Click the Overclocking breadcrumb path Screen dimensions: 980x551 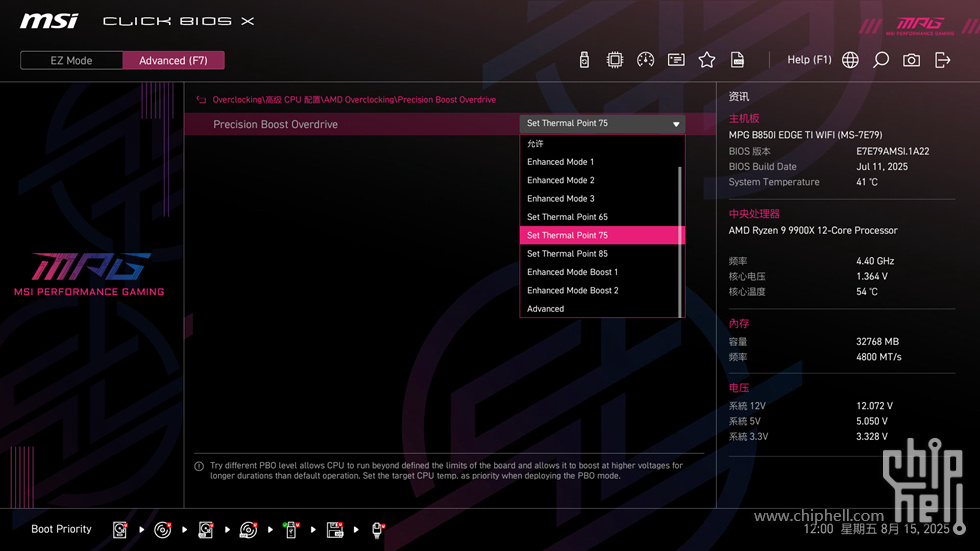click(x=354, y=99)
